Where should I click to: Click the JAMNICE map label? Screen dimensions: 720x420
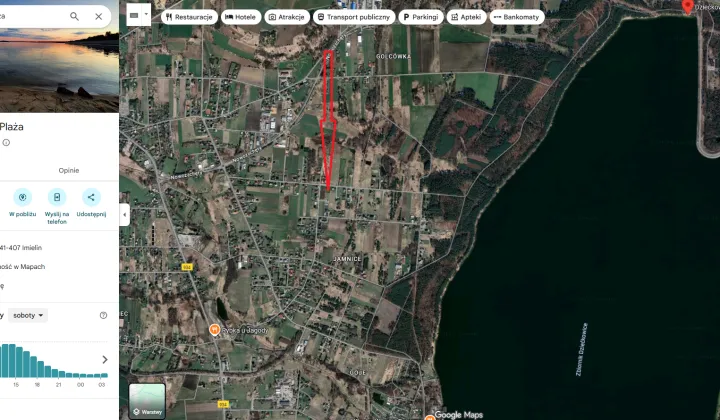pos(347,259)
